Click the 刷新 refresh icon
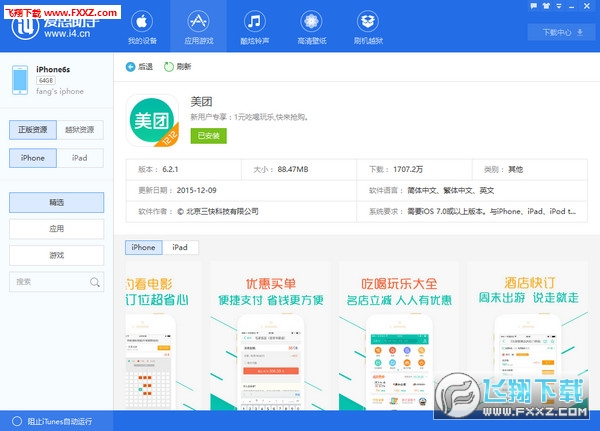Viewport: 600px width, 431px height. [167, 66]
